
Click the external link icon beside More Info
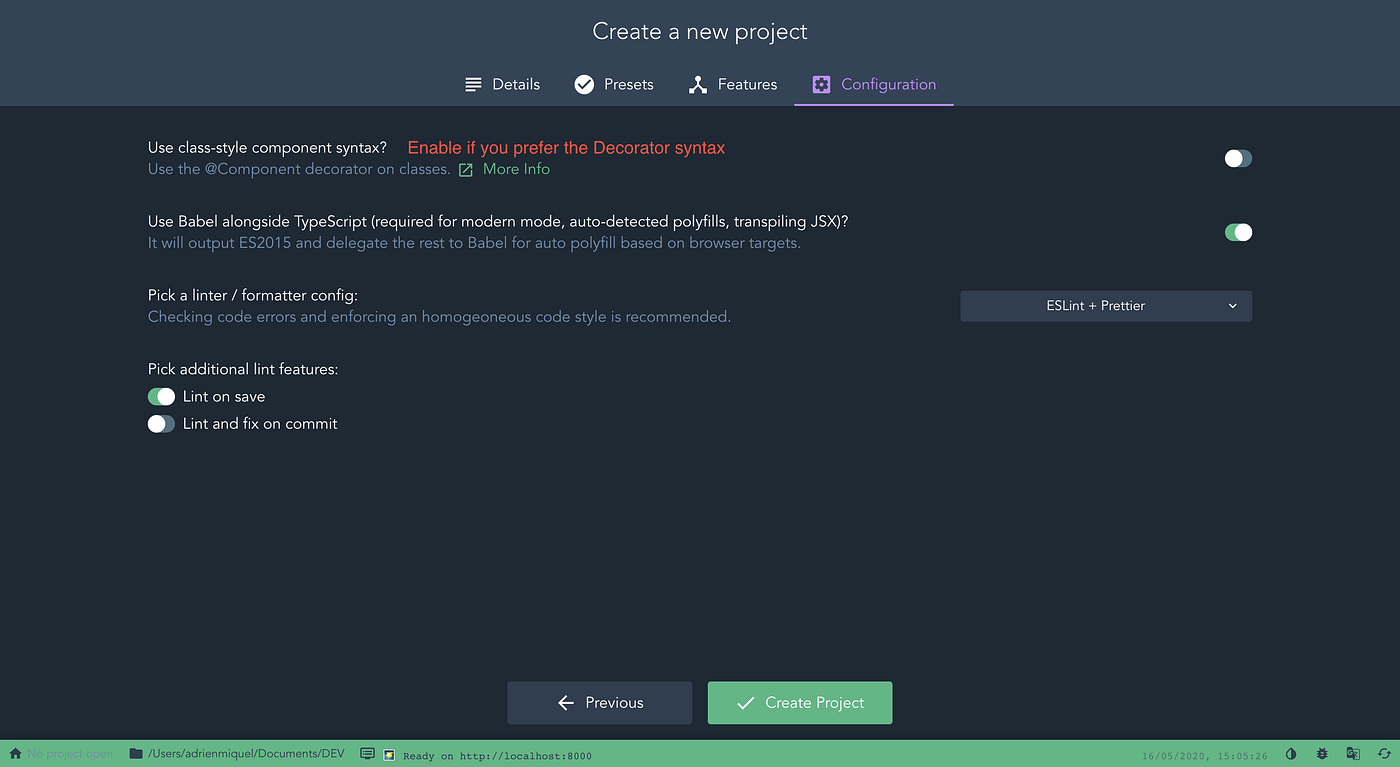pyautogui.click(x=466, y=169)
